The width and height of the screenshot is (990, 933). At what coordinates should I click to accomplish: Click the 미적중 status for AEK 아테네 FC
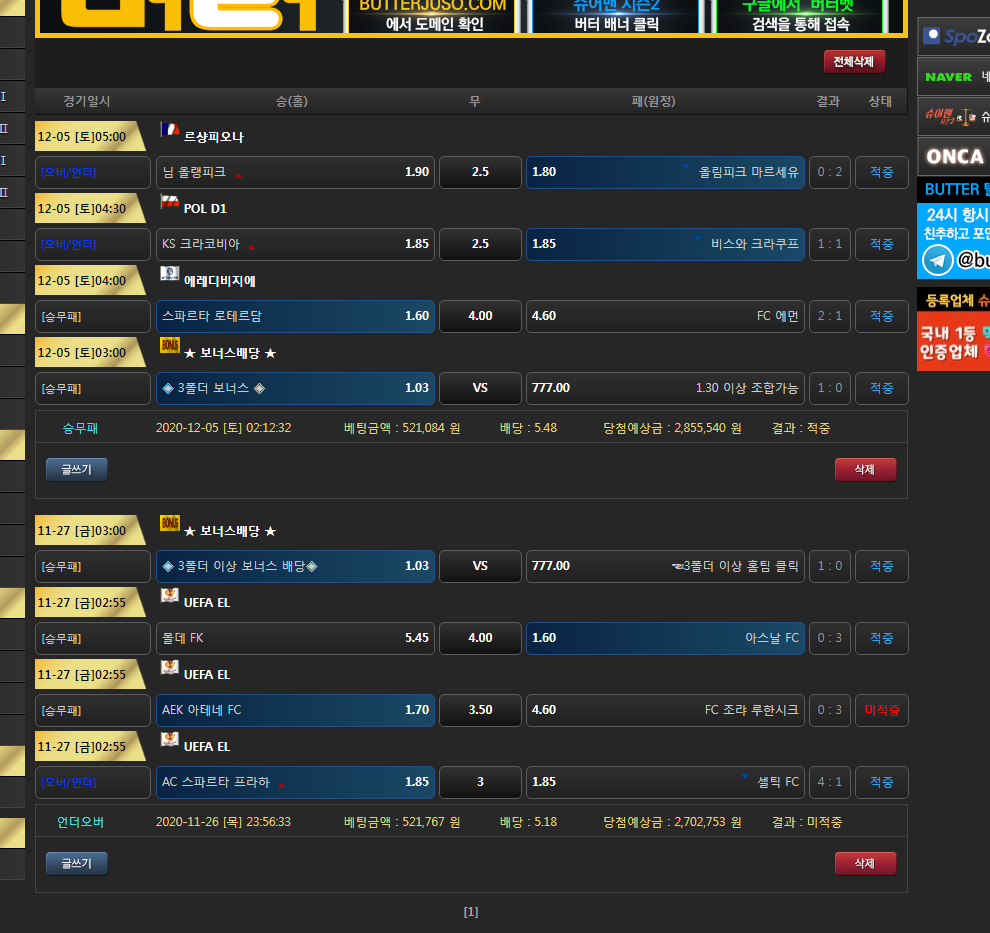click(x=881, y=710)
